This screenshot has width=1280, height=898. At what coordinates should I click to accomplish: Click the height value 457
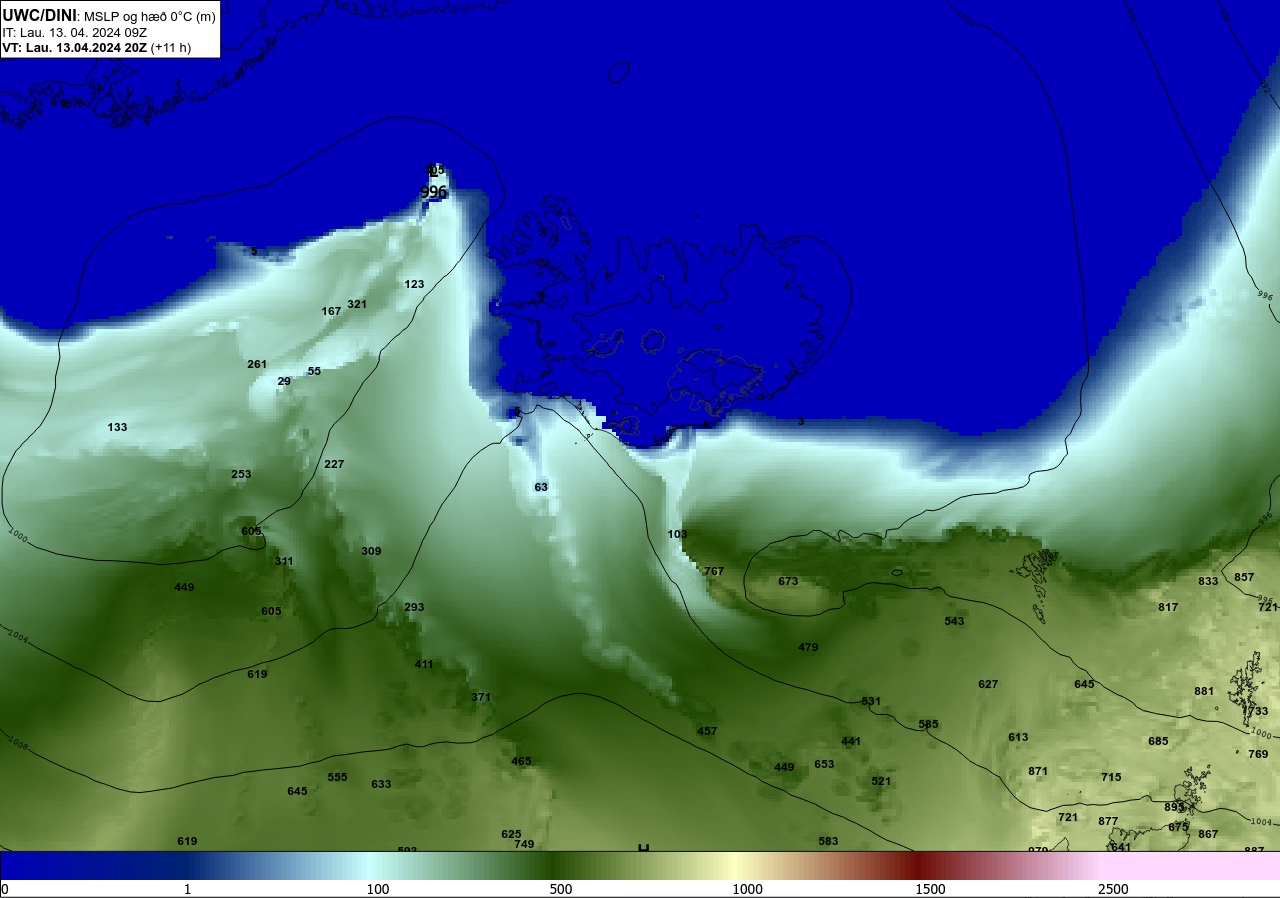[x=707, y=731]
